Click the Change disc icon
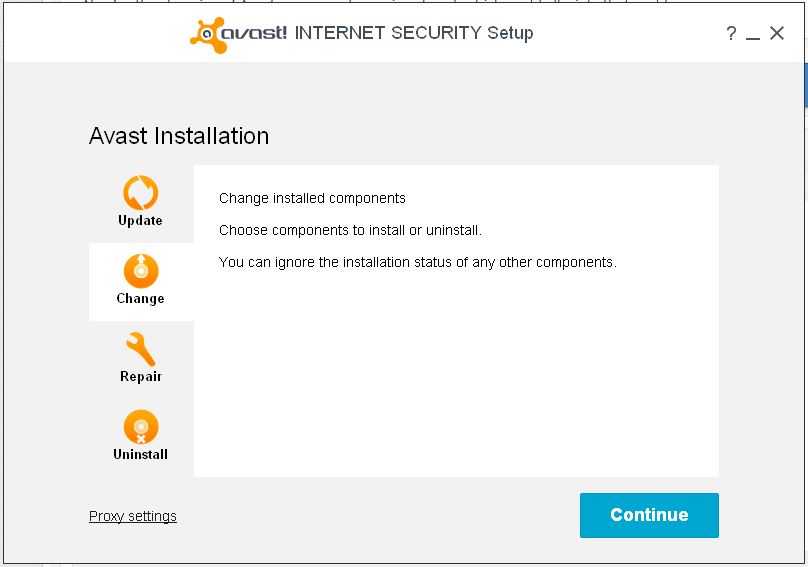808x567 pixels. click(x=141, y=271)
